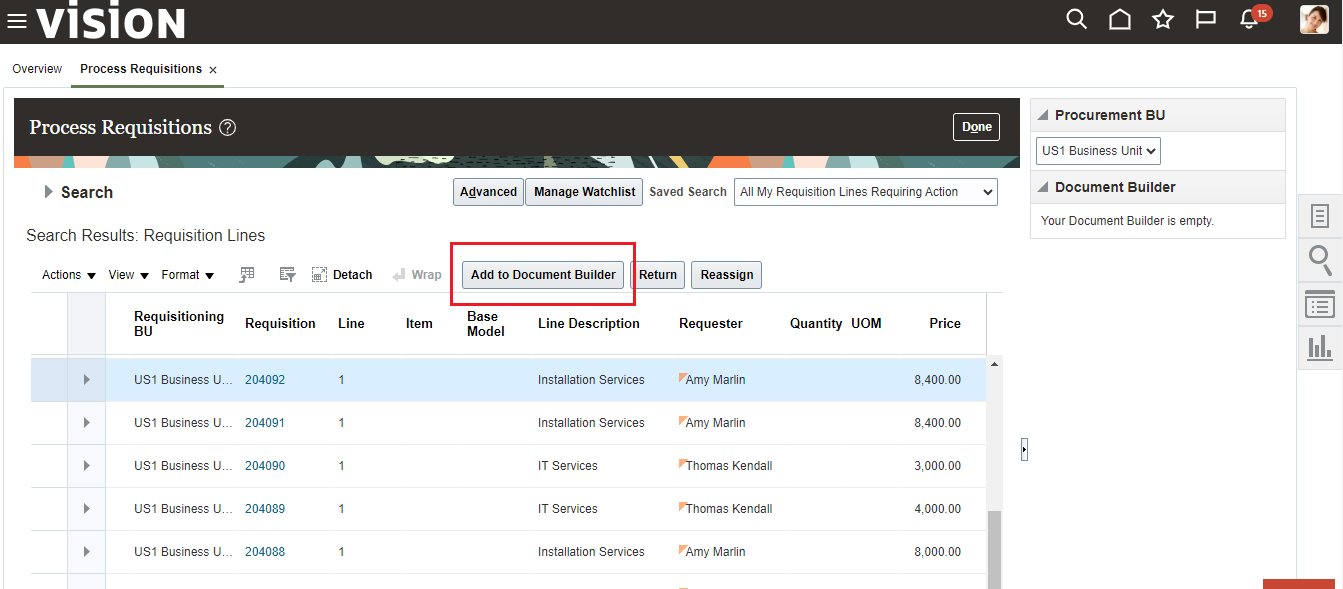Open the Watchlist flag icon

pyautogui.click(x=1206, y=20)
